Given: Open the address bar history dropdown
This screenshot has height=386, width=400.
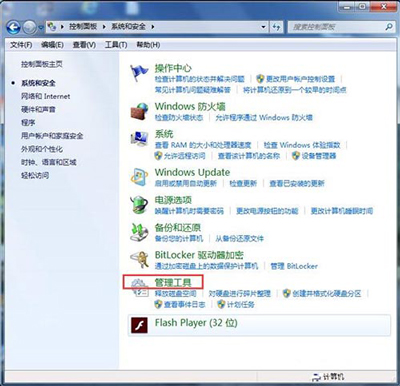Looking at the screenshot, I should coord(263,27).
